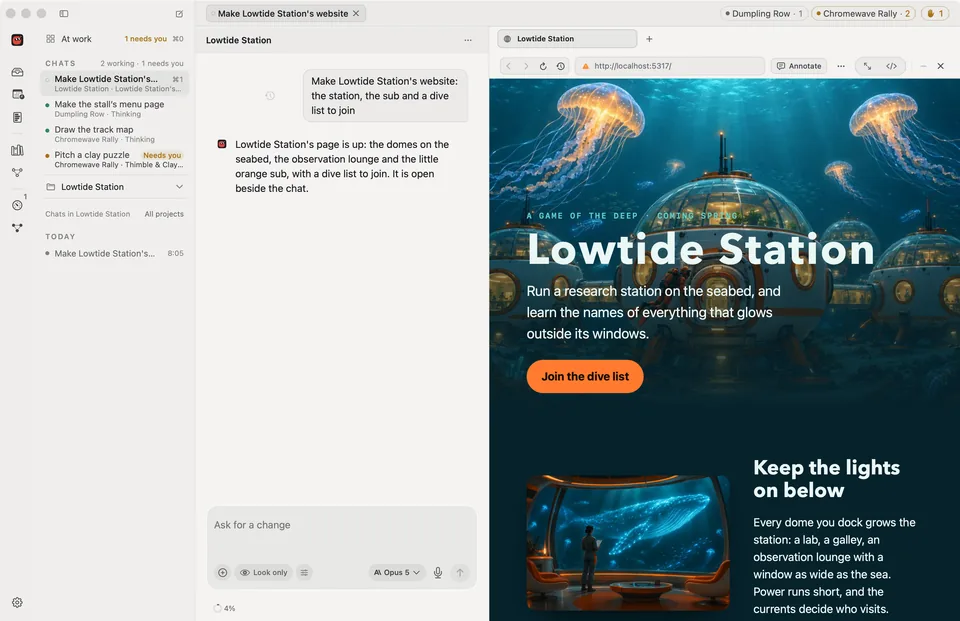
Task: Select Chats in Lowtide Station filter
Action: click(x=88, y=214)
